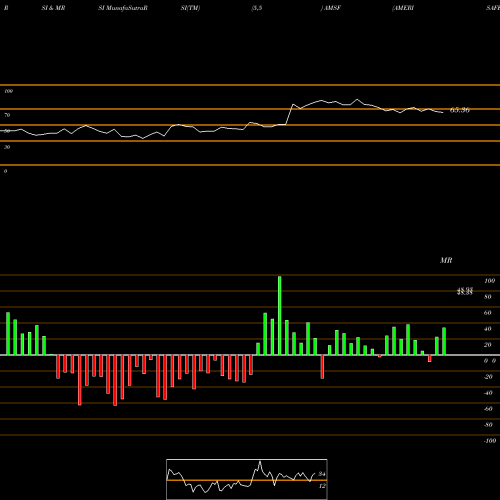Click the RSI axis label 100
Viewport: 500px width, 500px height.
tap(8, 91)
